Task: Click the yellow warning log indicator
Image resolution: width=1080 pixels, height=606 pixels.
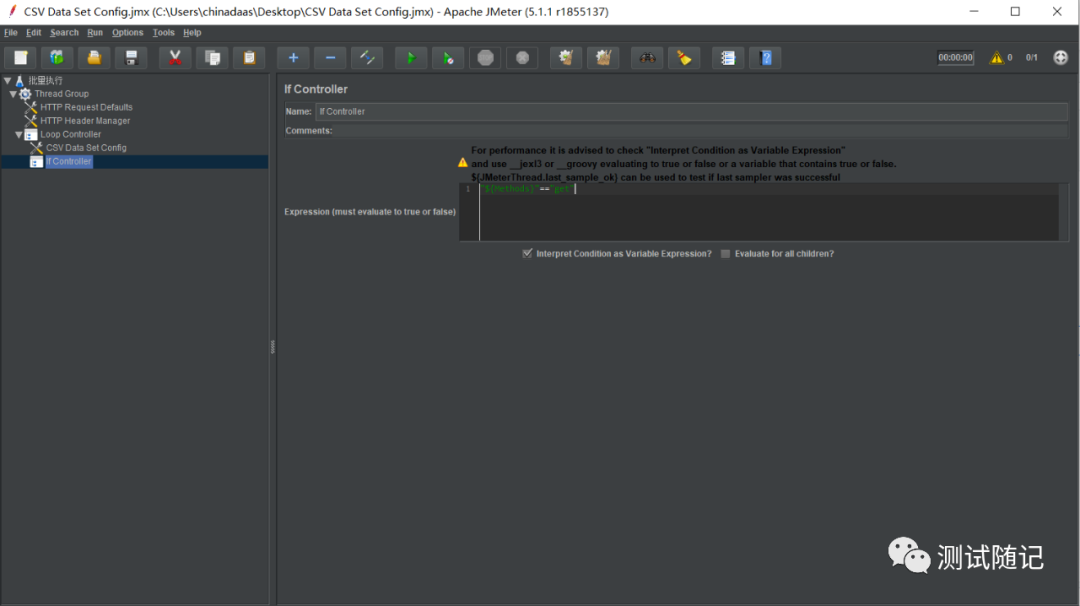Action: pyautogui.click(x=997, y=58)
